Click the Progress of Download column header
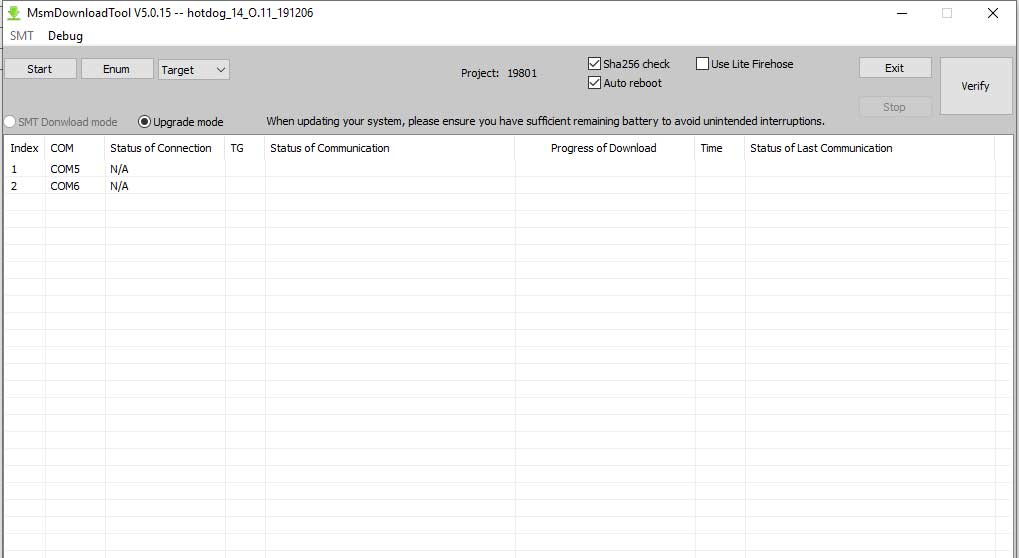The image size is (1019, 558). [x=605, y=148]
